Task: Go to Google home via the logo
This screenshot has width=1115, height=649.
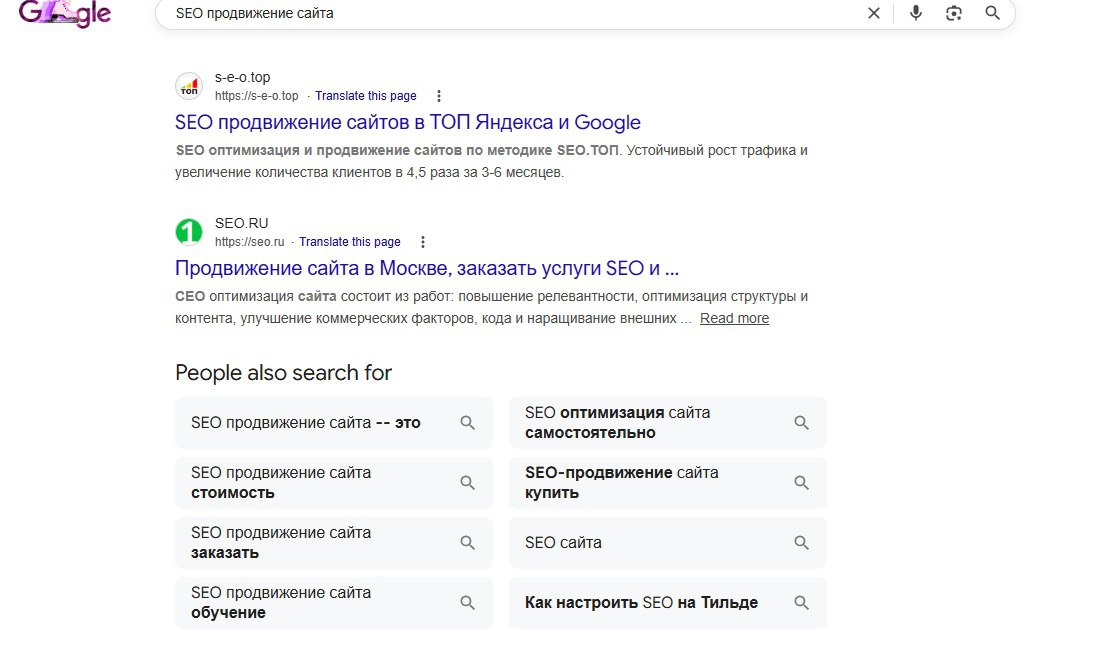Action: 65,13
